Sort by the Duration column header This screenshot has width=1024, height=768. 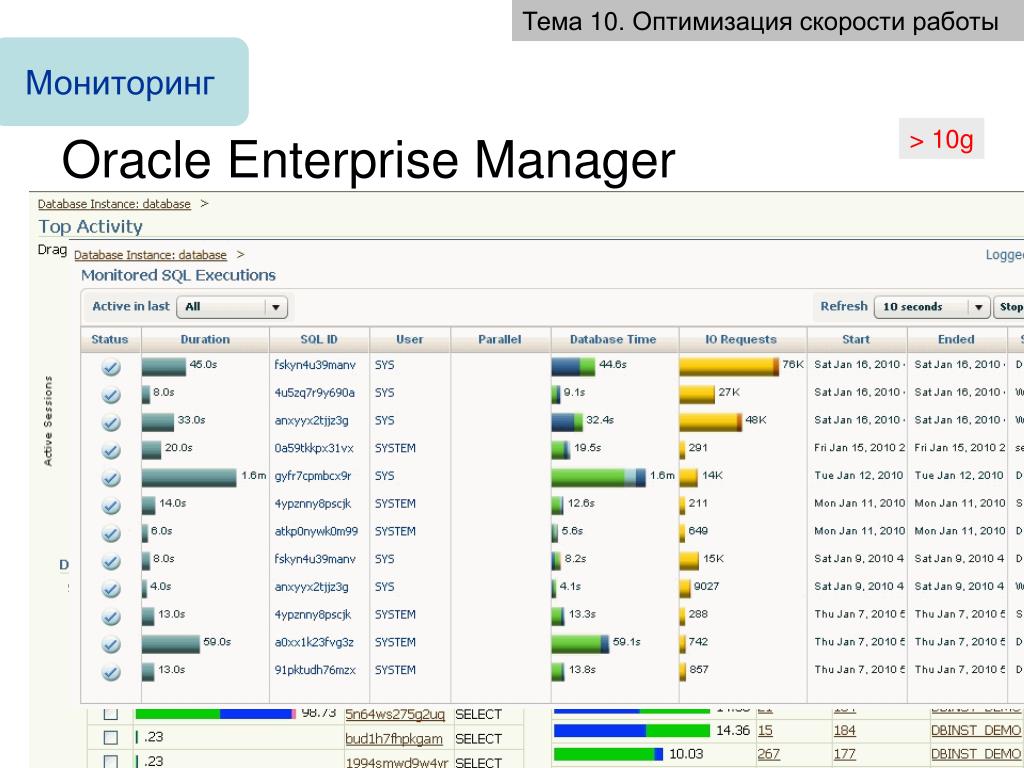pos(205,340)
